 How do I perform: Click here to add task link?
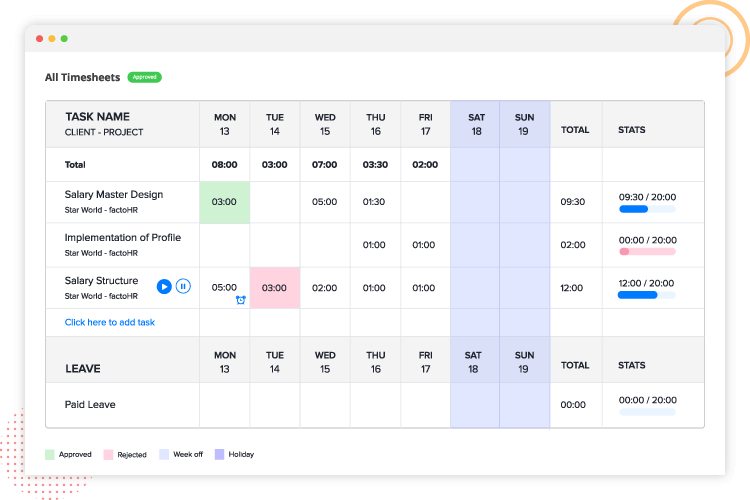[x=110, y=322]
